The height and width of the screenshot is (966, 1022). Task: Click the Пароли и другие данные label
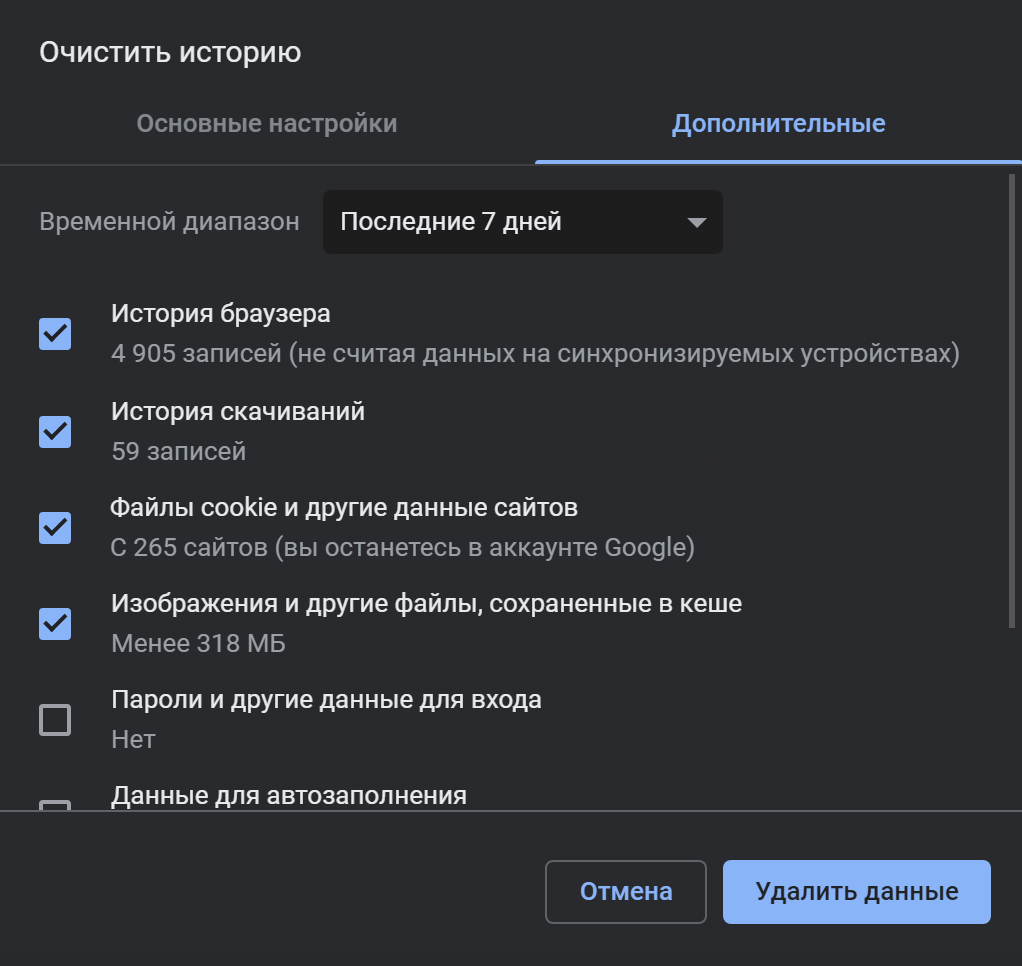[x=326, y=700]
